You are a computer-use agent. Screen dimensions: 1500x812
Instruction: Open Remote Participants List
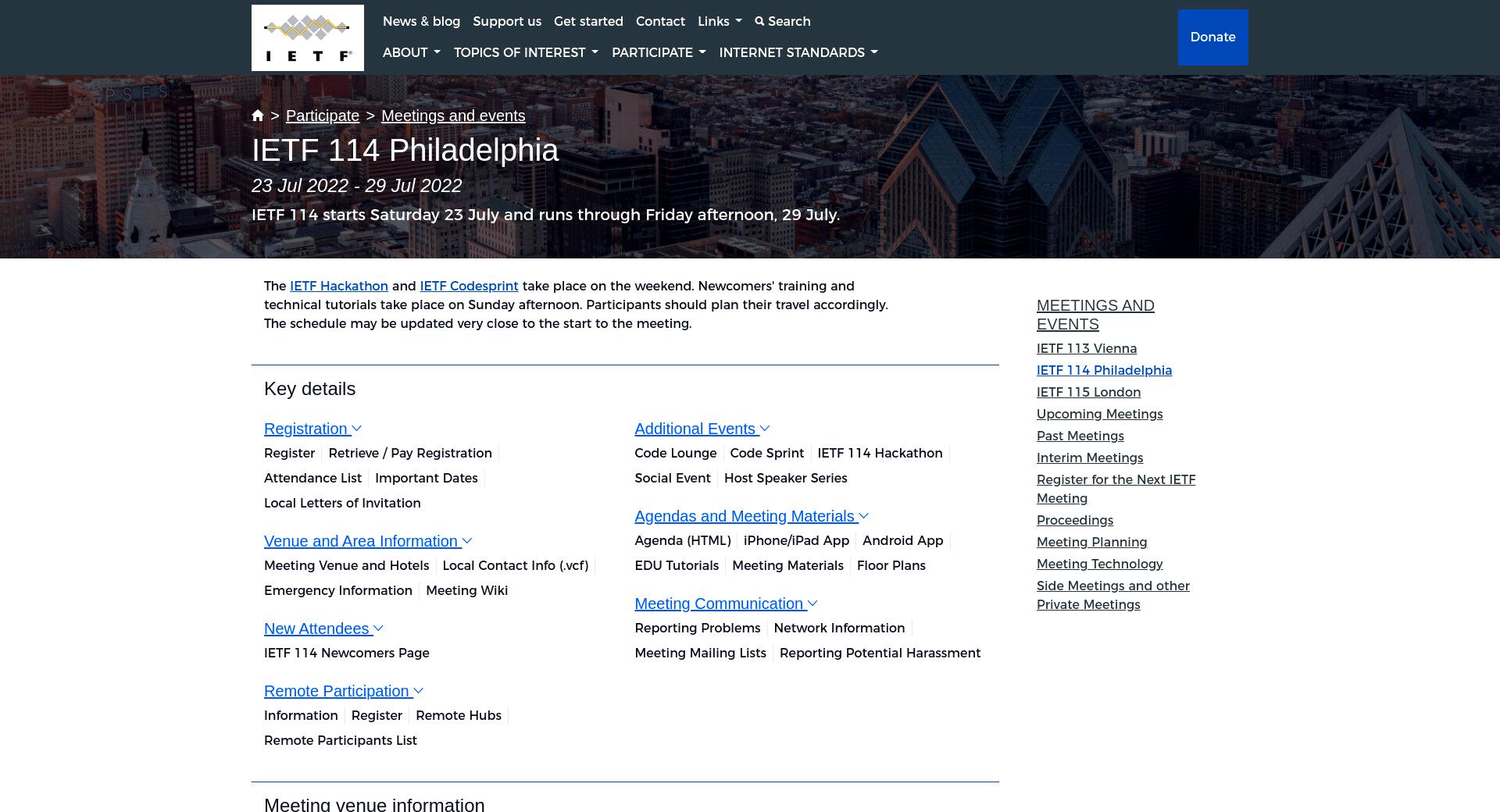pyautogui.click(x=341, y=740)
